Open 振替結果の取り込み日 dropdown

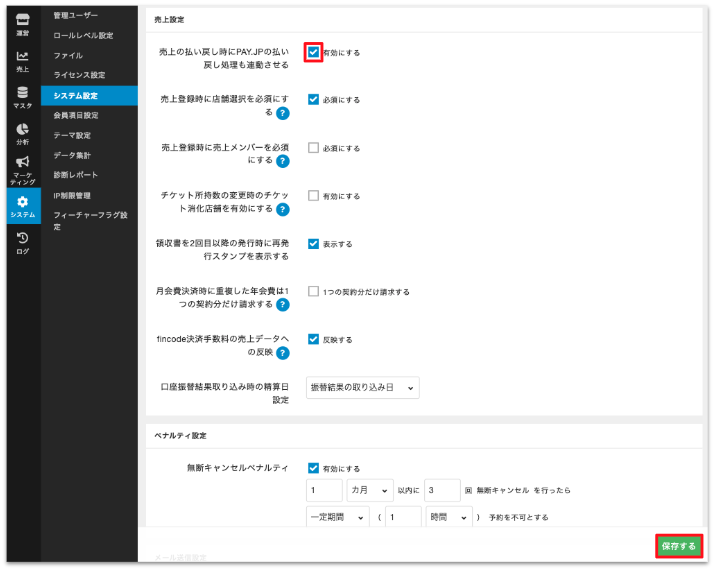pyautogui.click(x=363, y=388)
